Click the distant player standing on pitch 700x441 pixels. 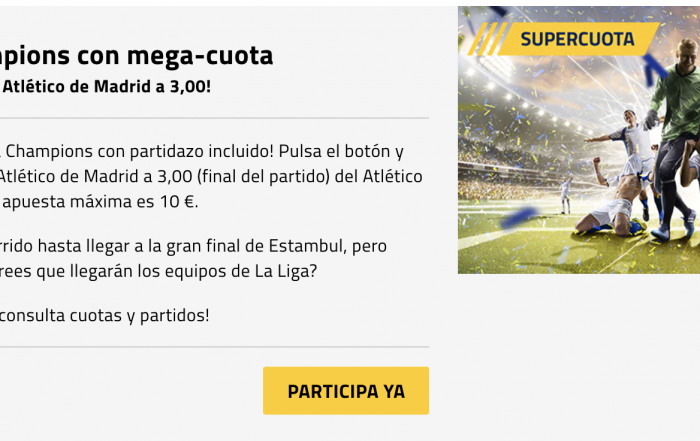click(x=565, y=196)
